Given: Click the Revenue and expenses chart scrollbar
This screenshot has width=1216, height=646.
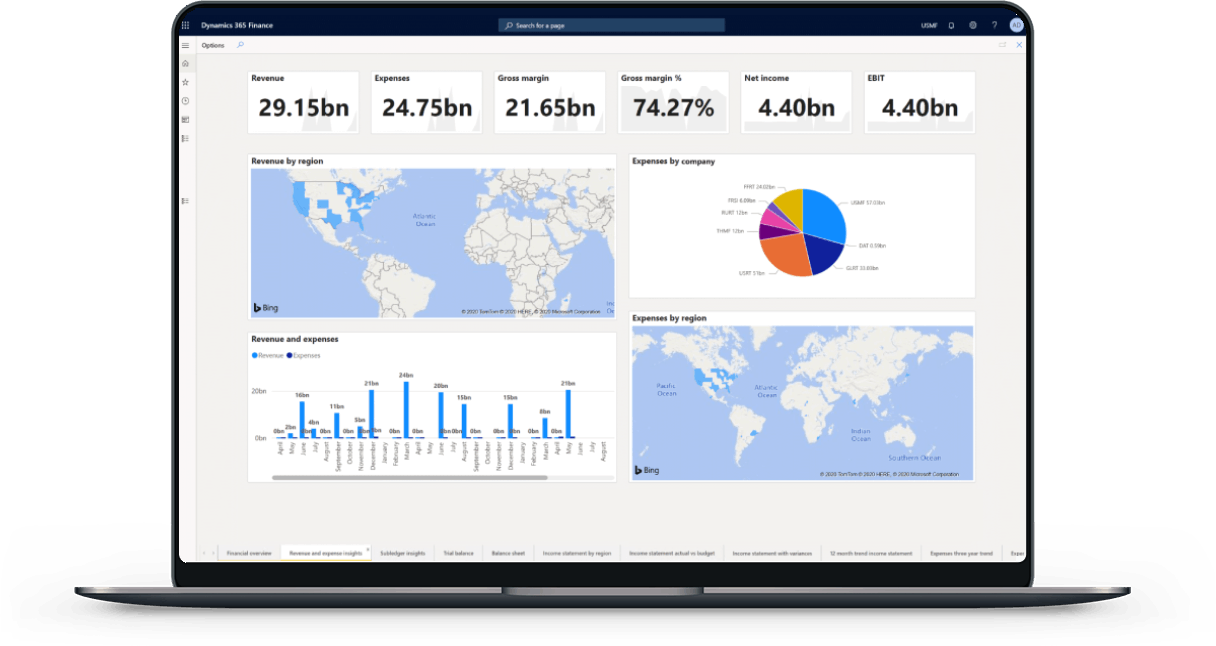Looking at the screenshot, I should [x=410, y=477].
